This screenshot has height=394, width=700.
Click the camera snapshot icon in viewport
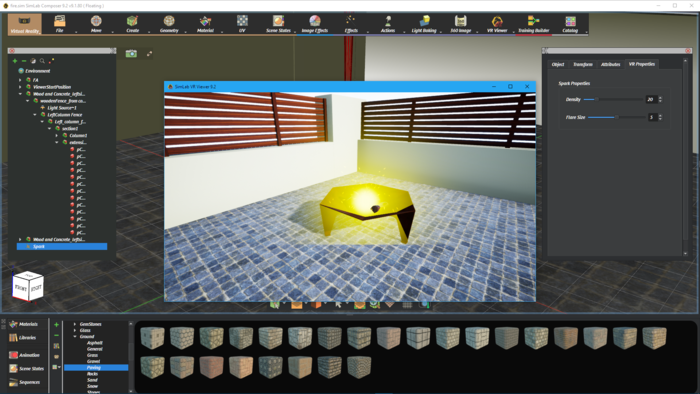(131, 54)
